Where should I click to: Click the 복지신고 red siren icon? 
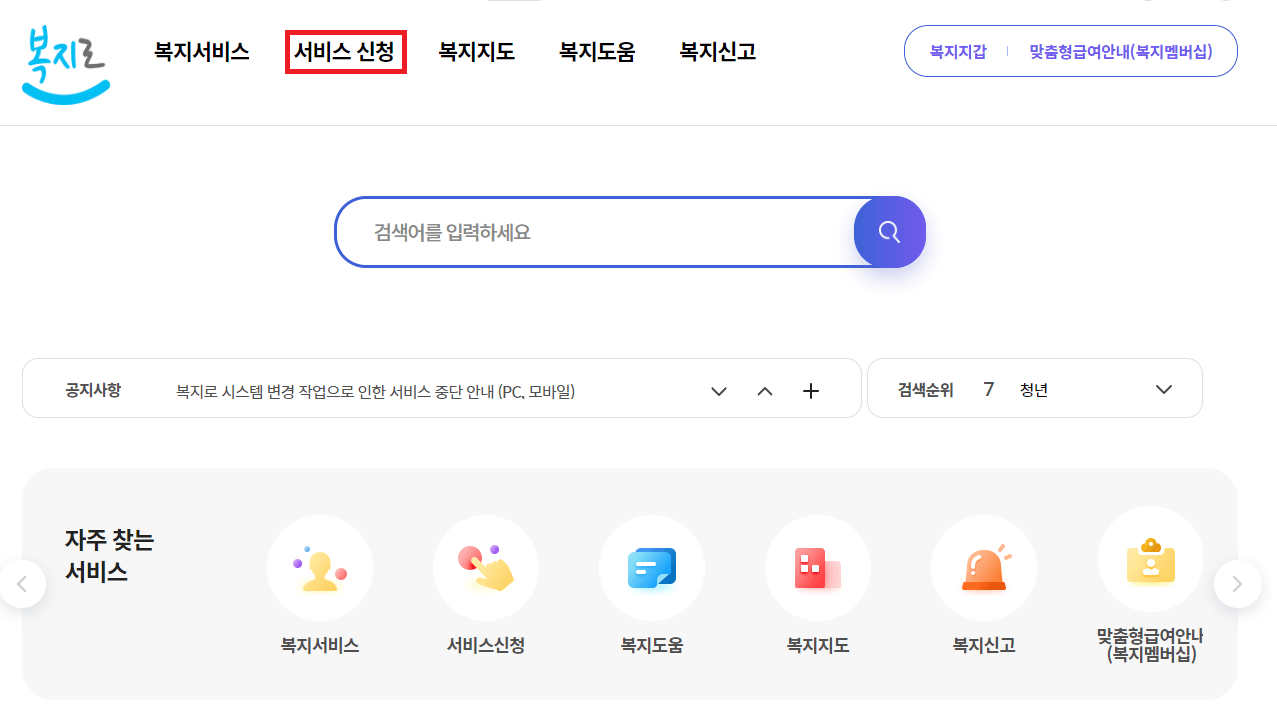(983, 567)
